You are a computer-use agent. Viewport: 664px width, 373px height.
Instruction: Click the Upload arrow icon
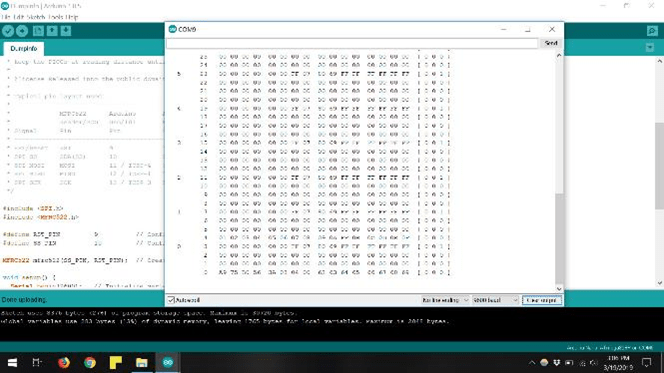click(22, 31)
